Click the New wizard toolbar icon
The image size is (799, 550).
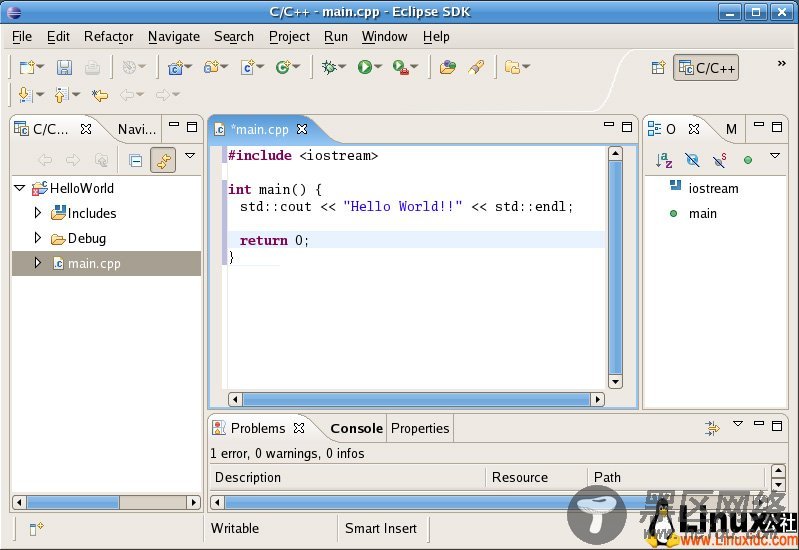coord(26,67)
